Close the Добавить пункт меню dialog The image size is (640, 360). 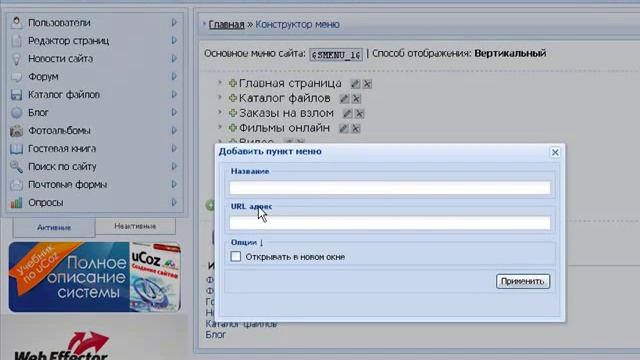(x=555, y=152)
